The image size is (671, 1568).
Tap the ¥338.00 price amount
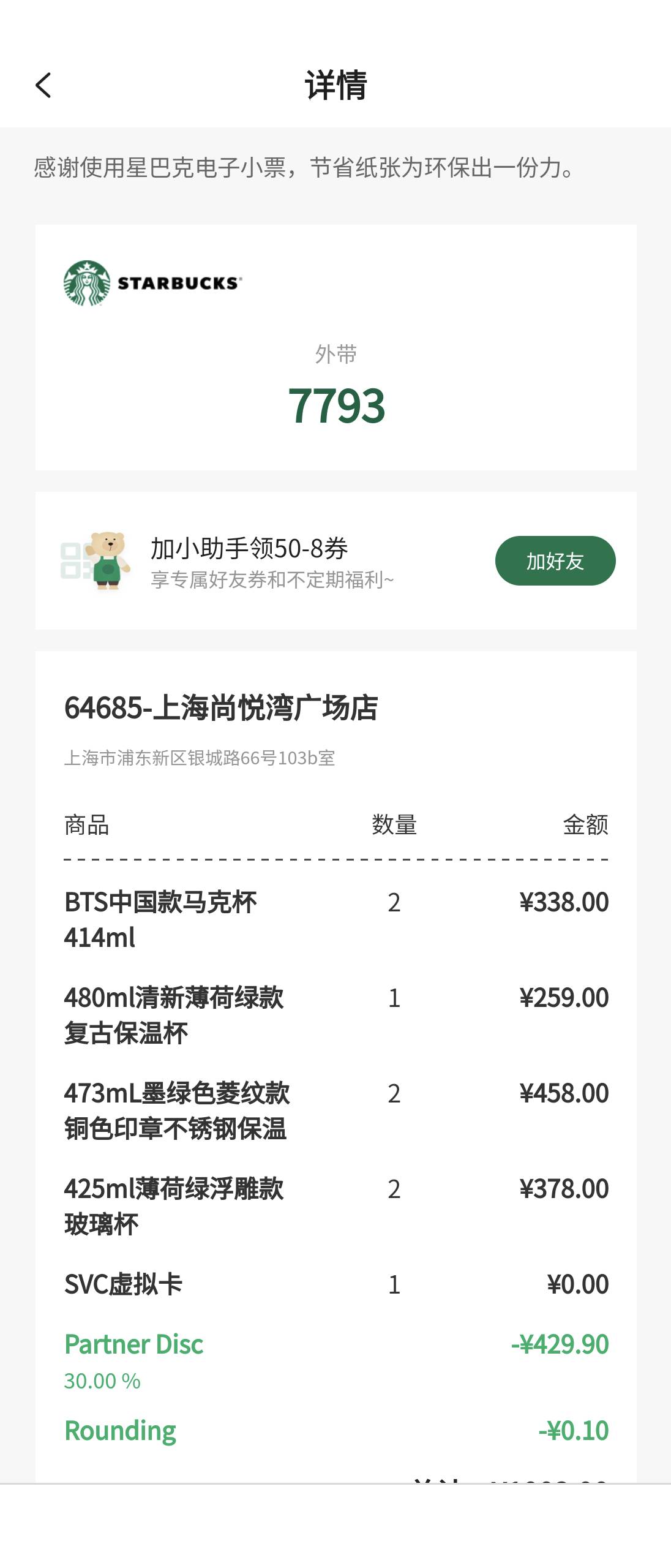click(564, 902)
